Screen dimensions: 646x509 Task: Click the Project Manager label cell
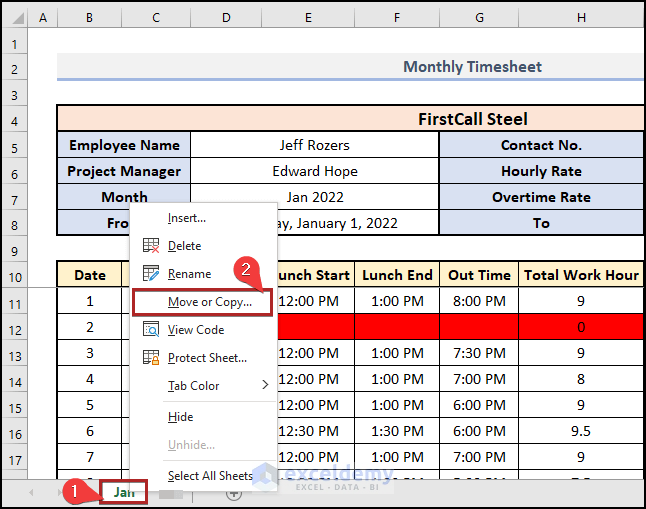[x=124, y=171]
